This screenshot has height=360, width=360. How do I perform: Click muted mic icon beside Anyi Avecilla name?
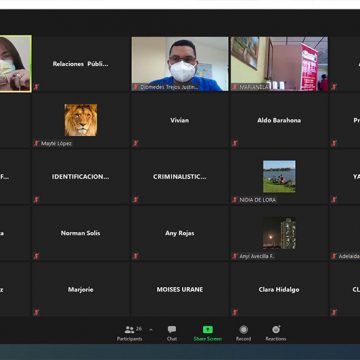coord(235,256)
